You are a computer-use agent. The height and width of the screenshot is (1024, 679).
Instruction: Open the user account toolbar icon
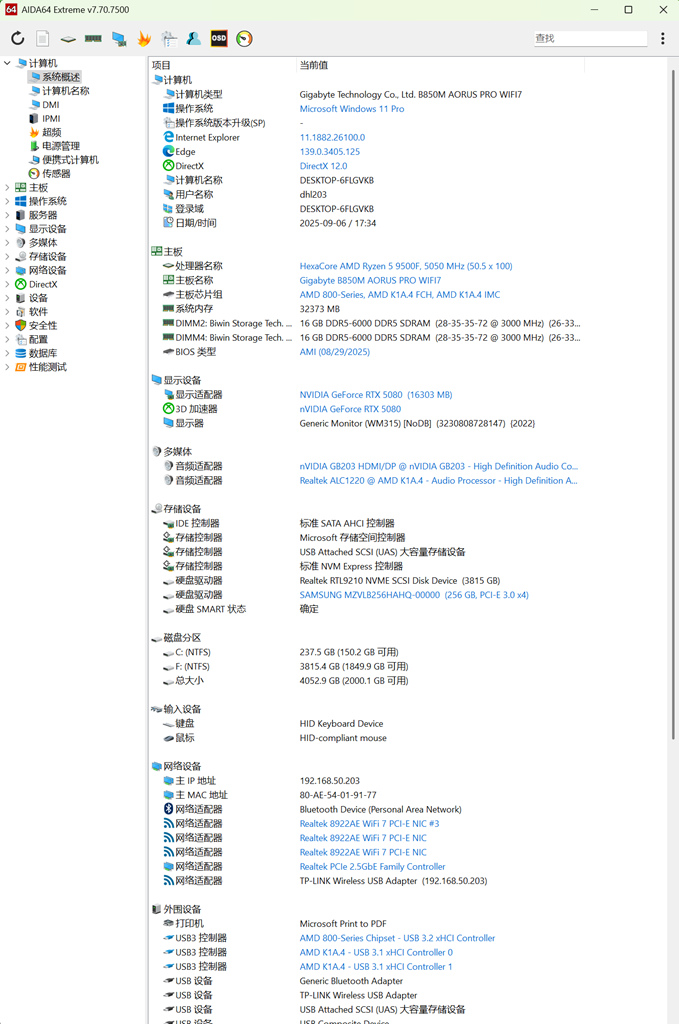[x=194, y=39]
